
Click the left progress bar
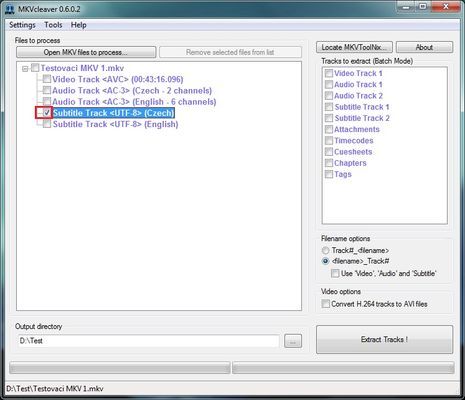pos(120,368)
